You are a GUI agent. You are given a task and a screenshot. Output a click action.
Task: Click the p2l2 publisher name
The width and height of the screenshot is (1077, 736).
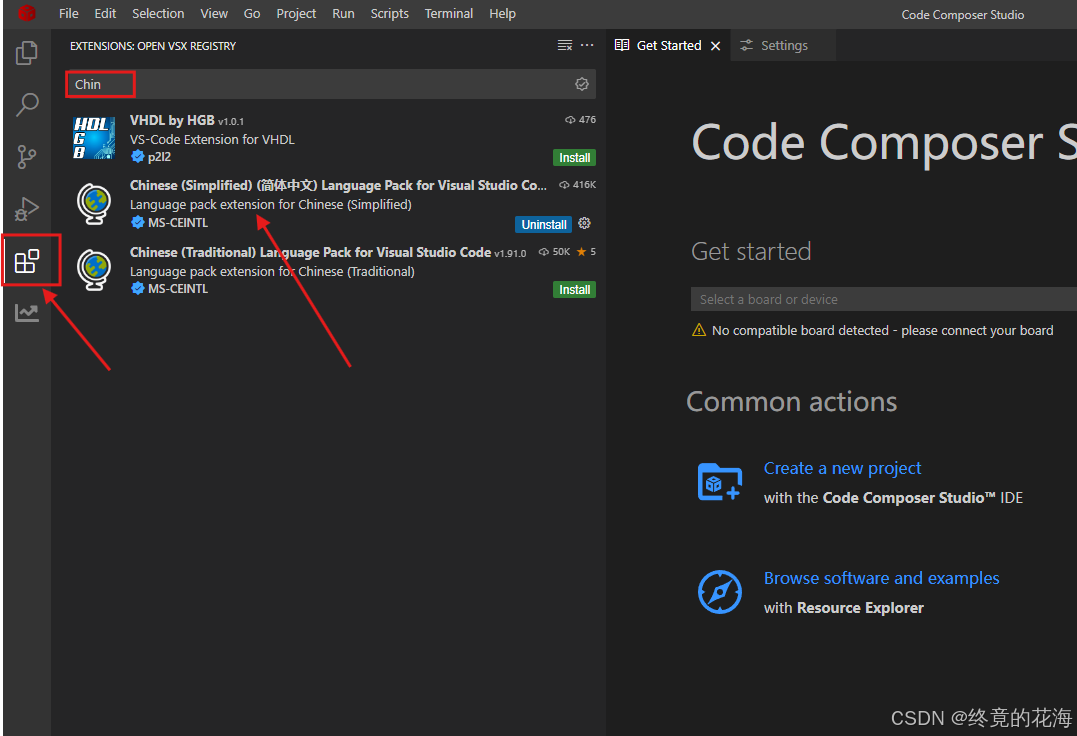[x=159, y=157]
